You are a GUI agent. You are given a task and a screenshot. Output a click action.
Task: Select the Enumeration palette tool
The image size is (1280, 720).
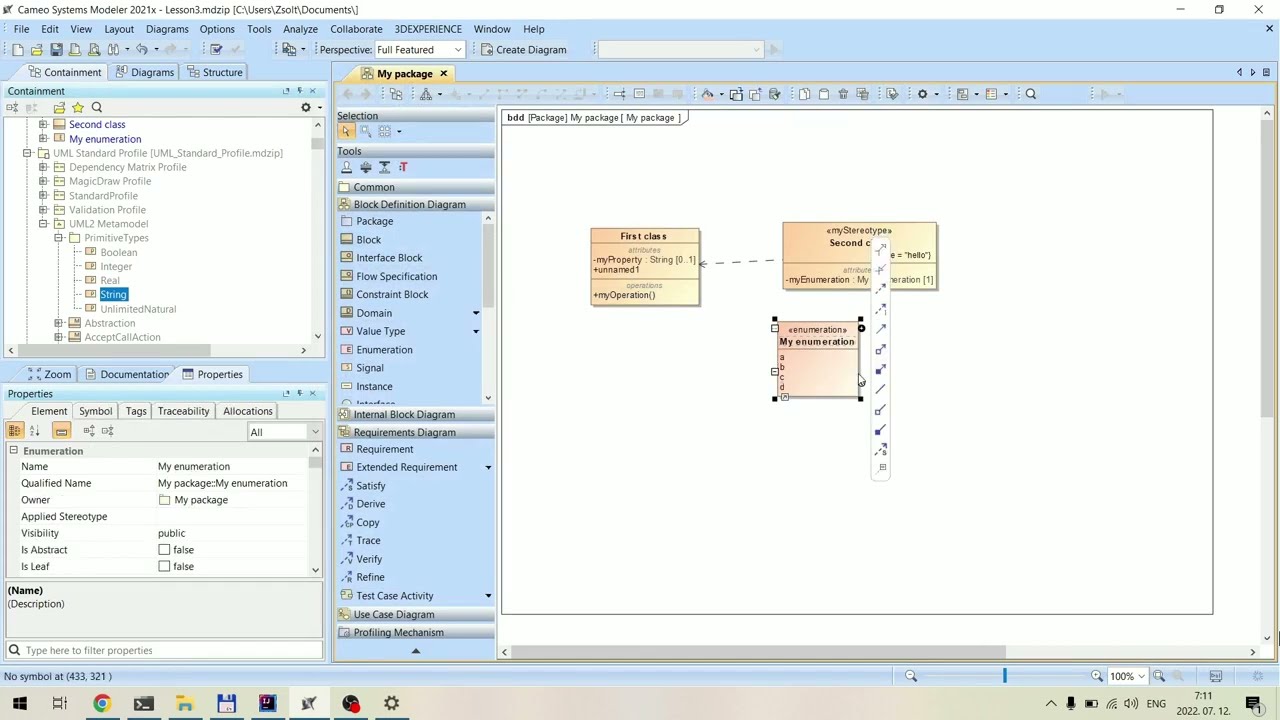click(x=384, y=349)
